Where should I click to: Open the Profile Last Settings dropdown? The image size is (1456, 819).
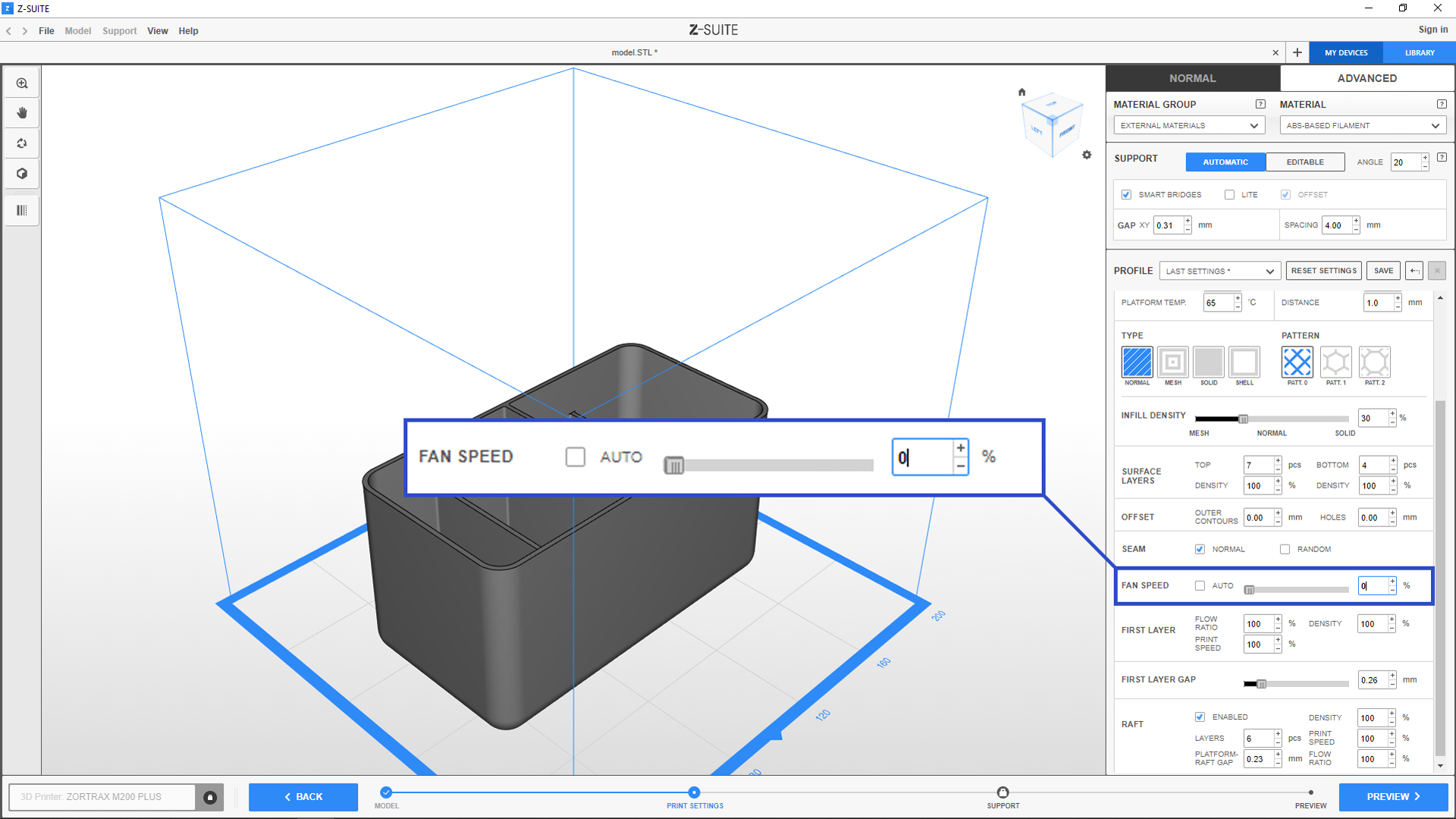pos(1219,271)
